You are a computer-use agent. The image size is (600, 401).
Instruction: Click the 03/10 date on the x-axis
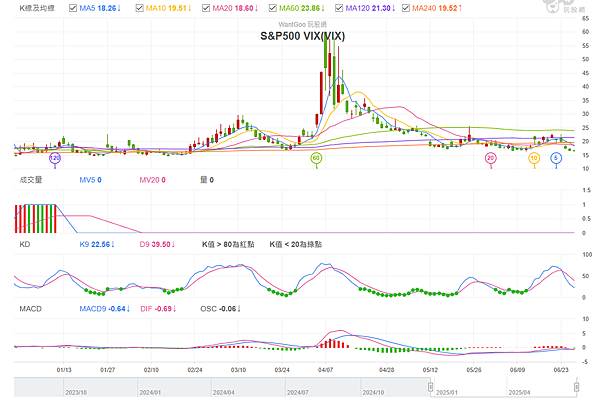coord(238,370)
